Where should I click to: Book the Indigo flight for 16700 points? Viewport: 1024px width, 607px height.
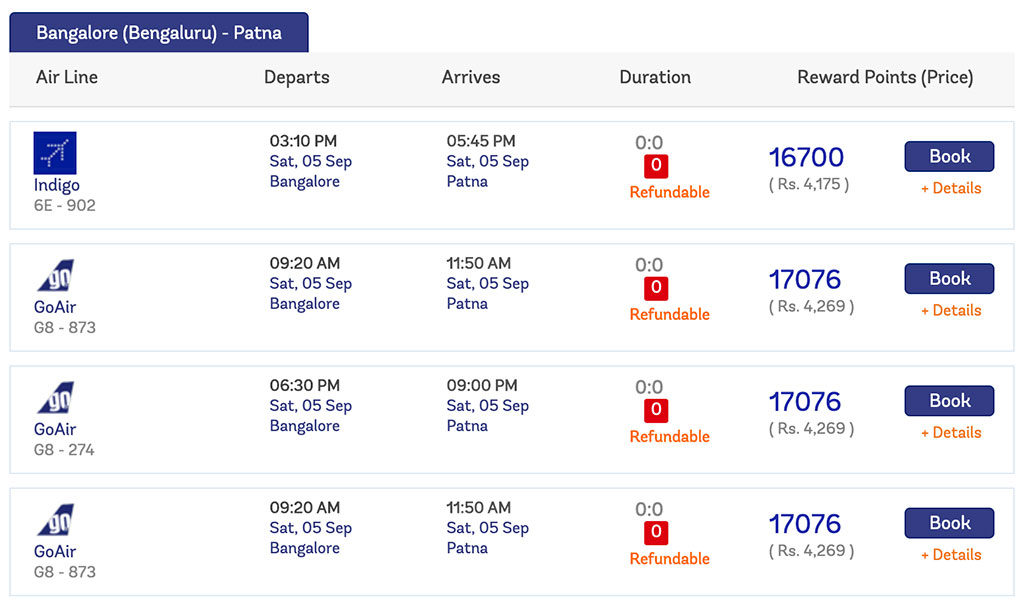pos(950,157)
